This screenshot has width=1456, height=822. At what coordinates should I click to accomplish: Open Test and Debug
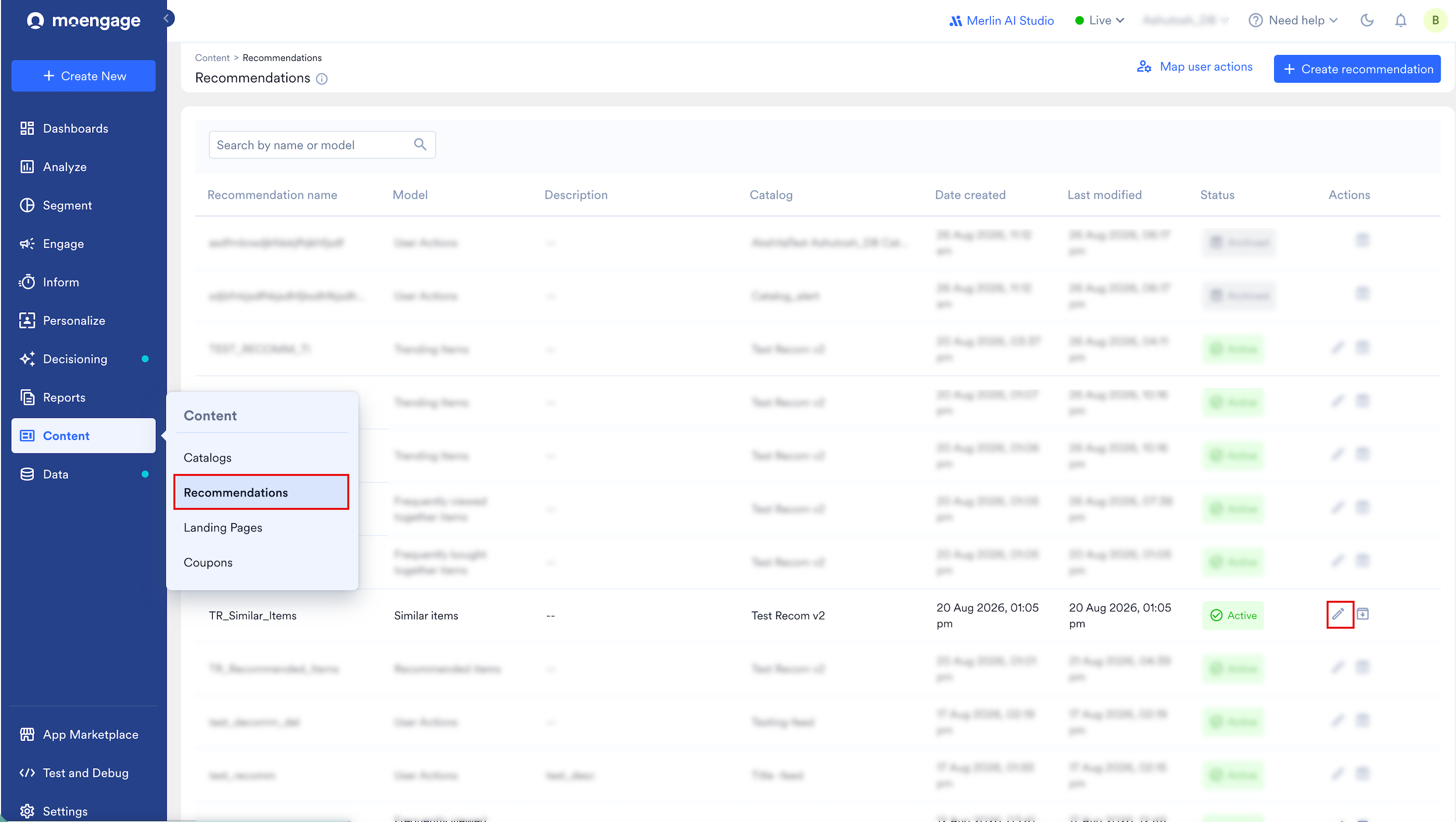click(x=83, y=773)
